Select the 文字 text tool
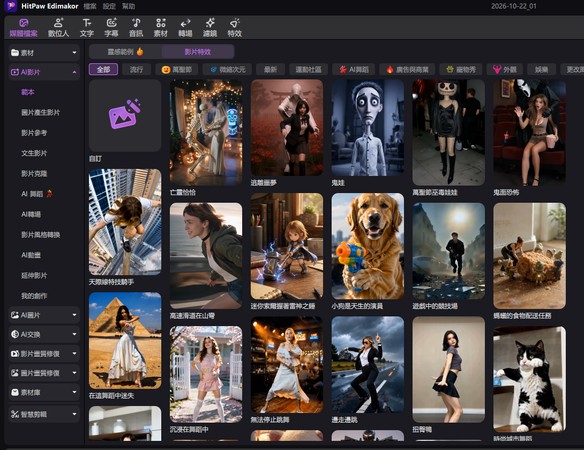The height and width of the screenshot is (450, 584). click(x=86, y=28)
